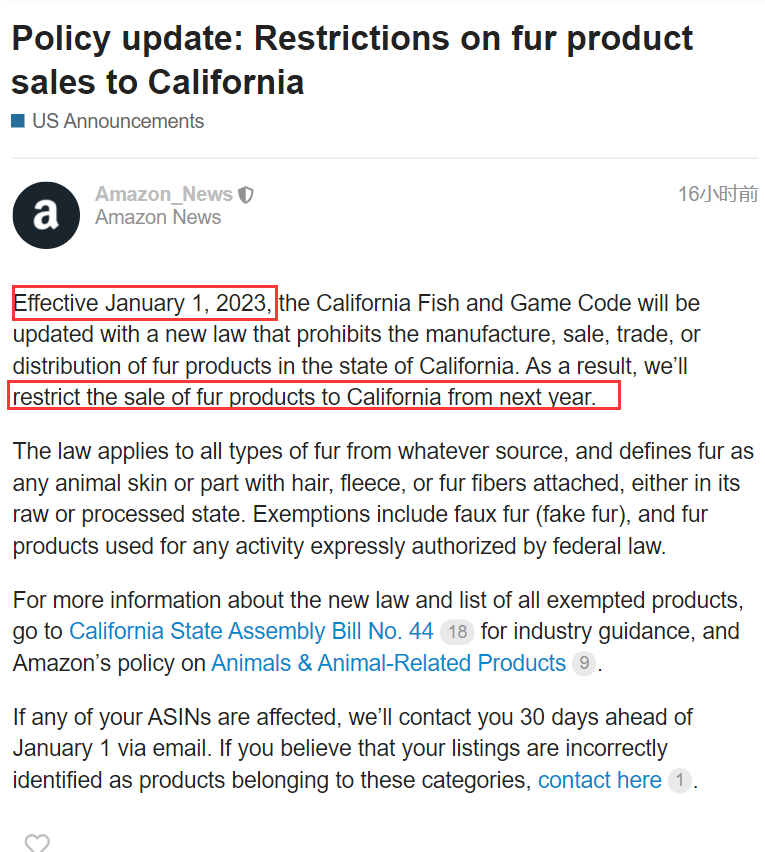Click the Amazon News avatar icon

(46, 215)
